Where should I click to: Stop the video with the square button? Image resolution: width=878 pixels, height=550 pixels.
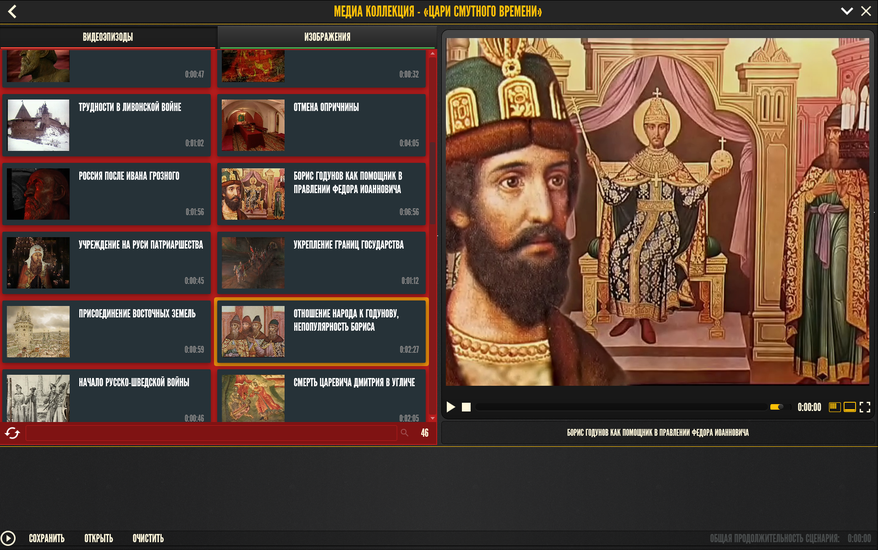point(466,407)
